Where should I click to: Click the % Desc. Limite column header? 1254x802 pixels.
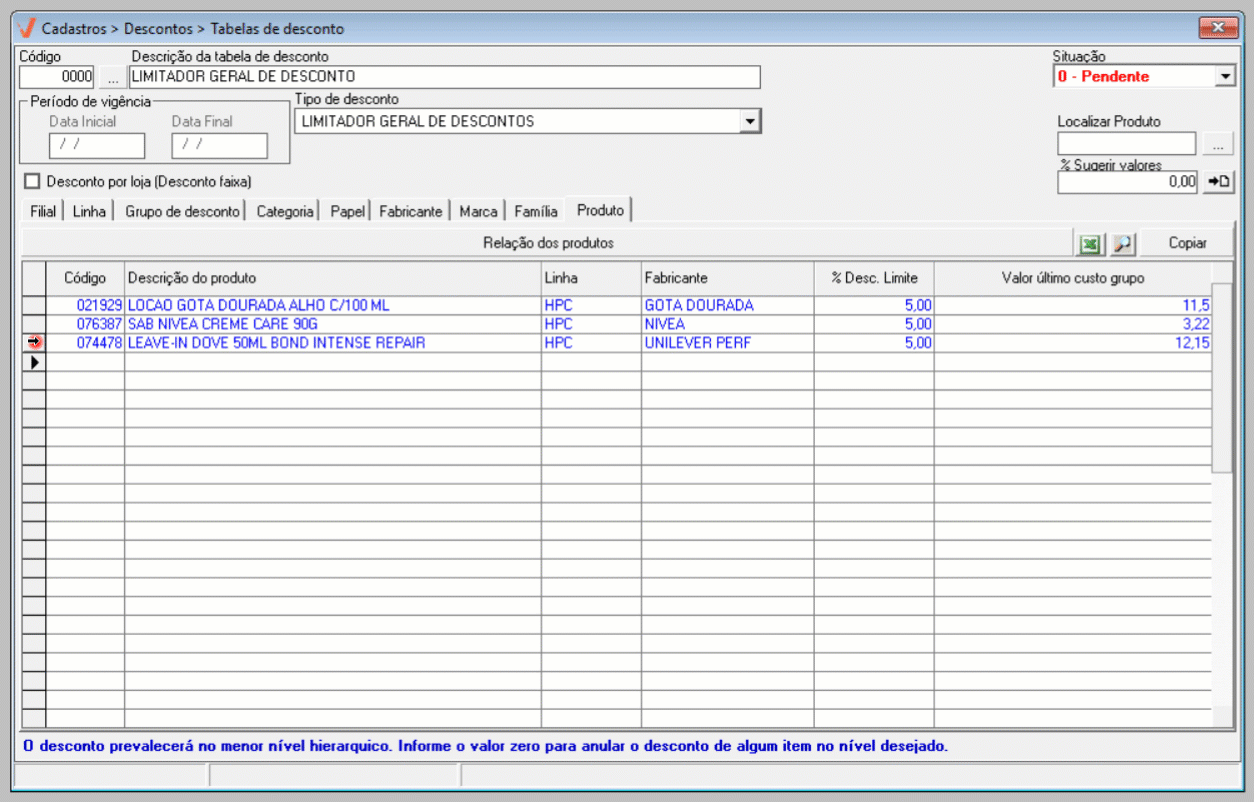(873, 278)
